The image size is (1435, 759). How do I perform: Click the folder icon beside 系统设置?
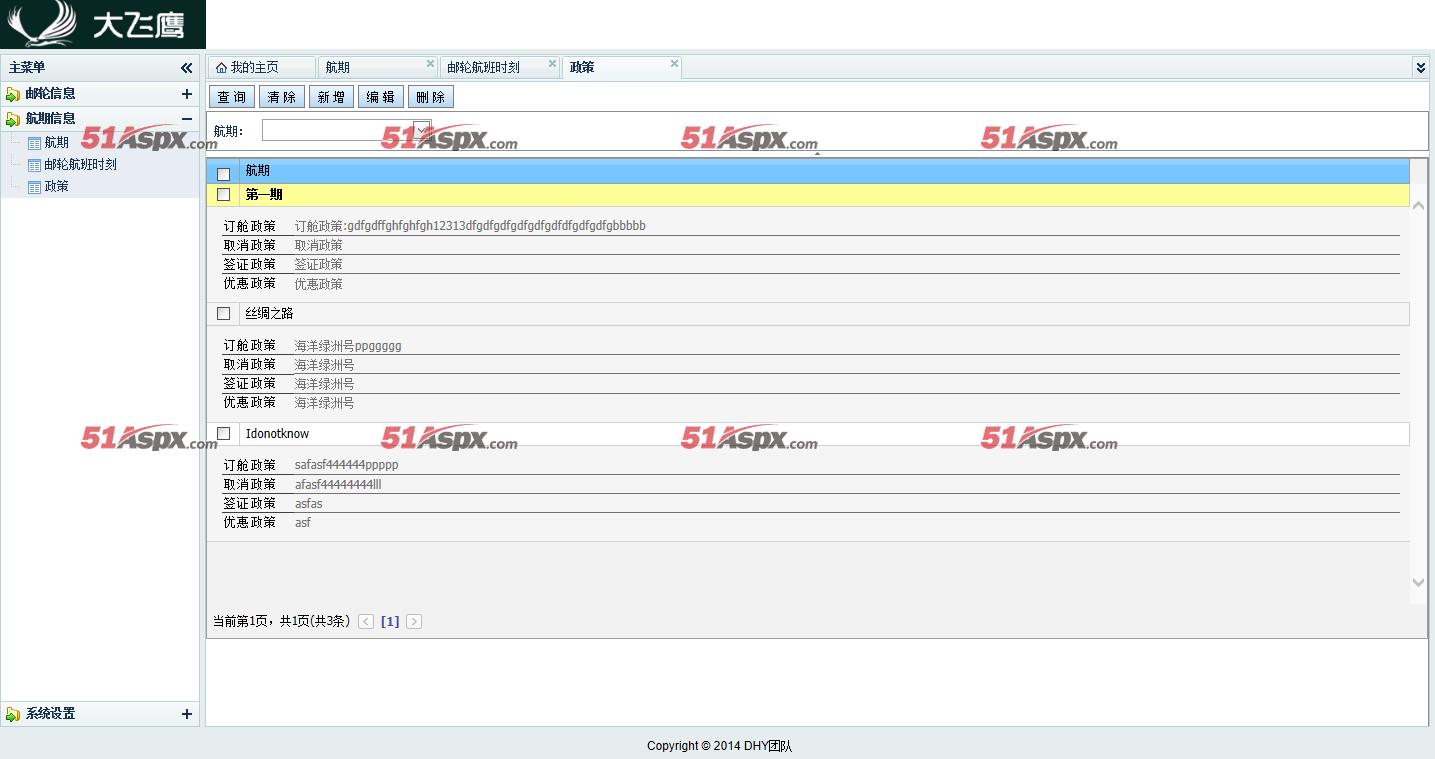pyautogui.click(x=13, y=714)
